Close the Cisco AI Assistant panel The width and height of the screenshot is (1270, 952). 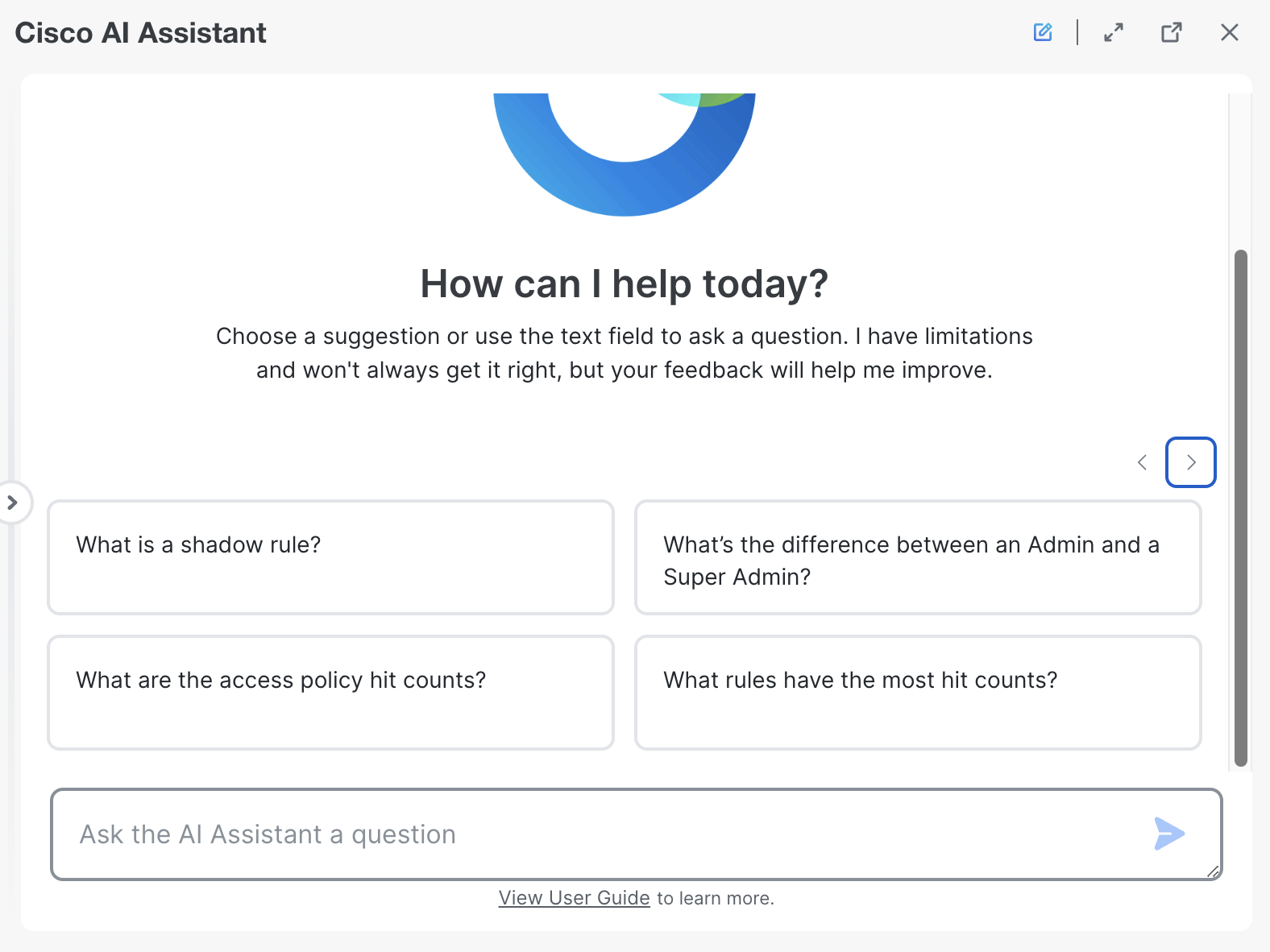1229,32
